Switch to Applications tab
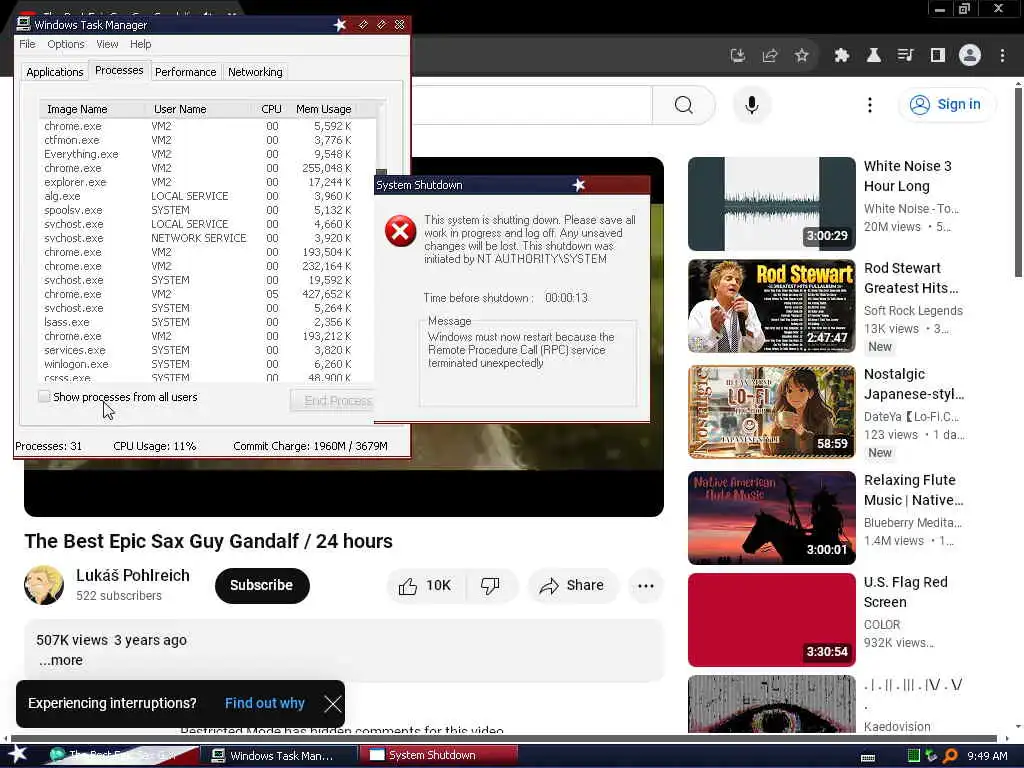The image size is (1024, 768). click(x=55, y=72)
